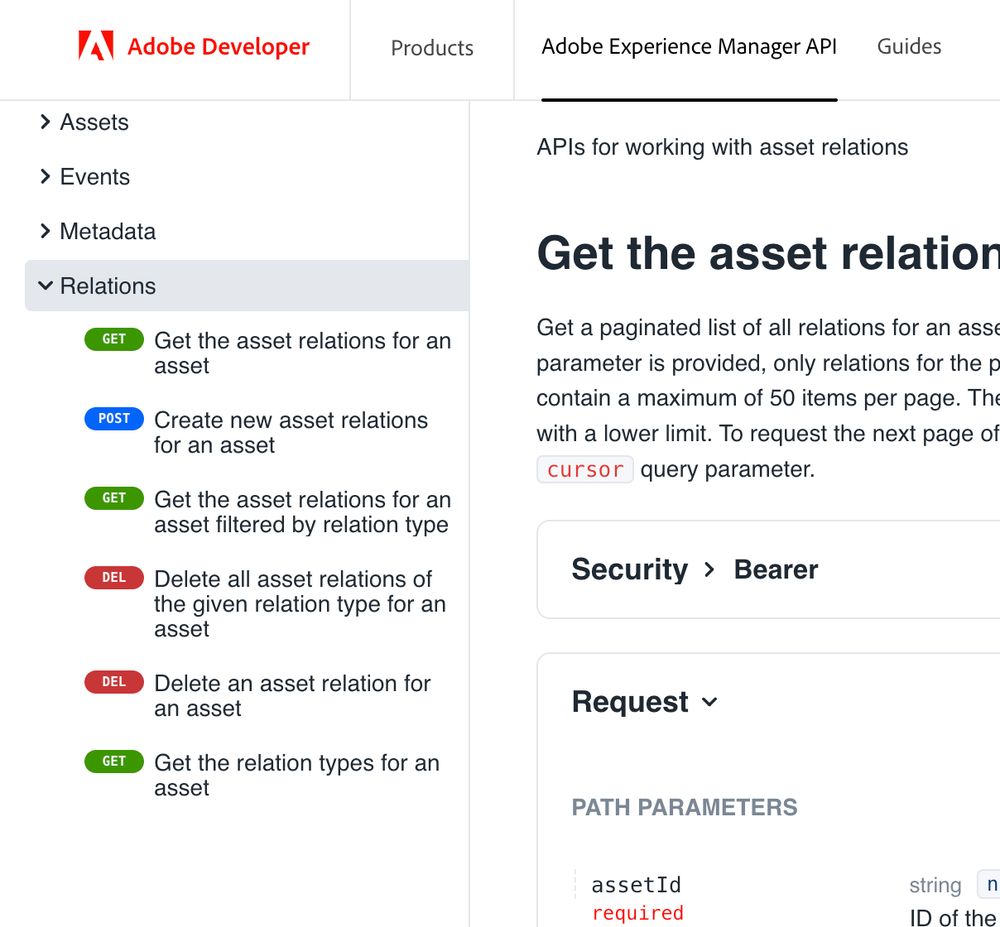Click the DEL badge for deleting all asset relations
This screenshot has width=1000, height=927.
pos(113,577)
